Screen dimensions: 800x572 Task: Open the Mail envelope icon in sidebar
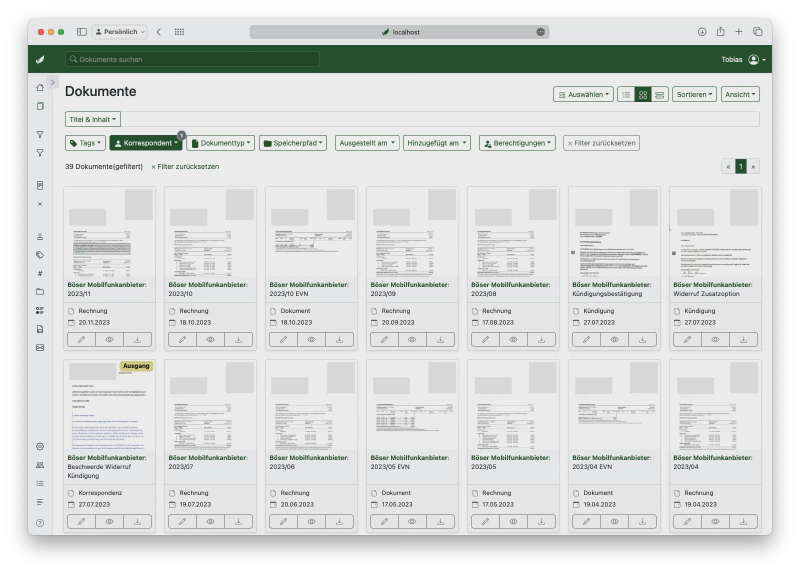[x=40, y=347]
